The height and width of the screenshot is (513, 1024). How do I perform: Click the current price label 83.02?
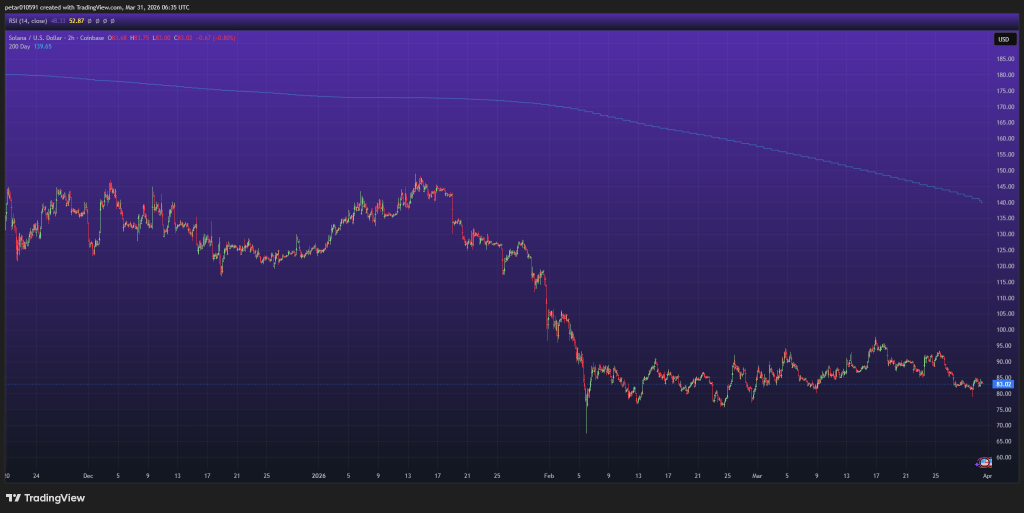point(1003,384)
